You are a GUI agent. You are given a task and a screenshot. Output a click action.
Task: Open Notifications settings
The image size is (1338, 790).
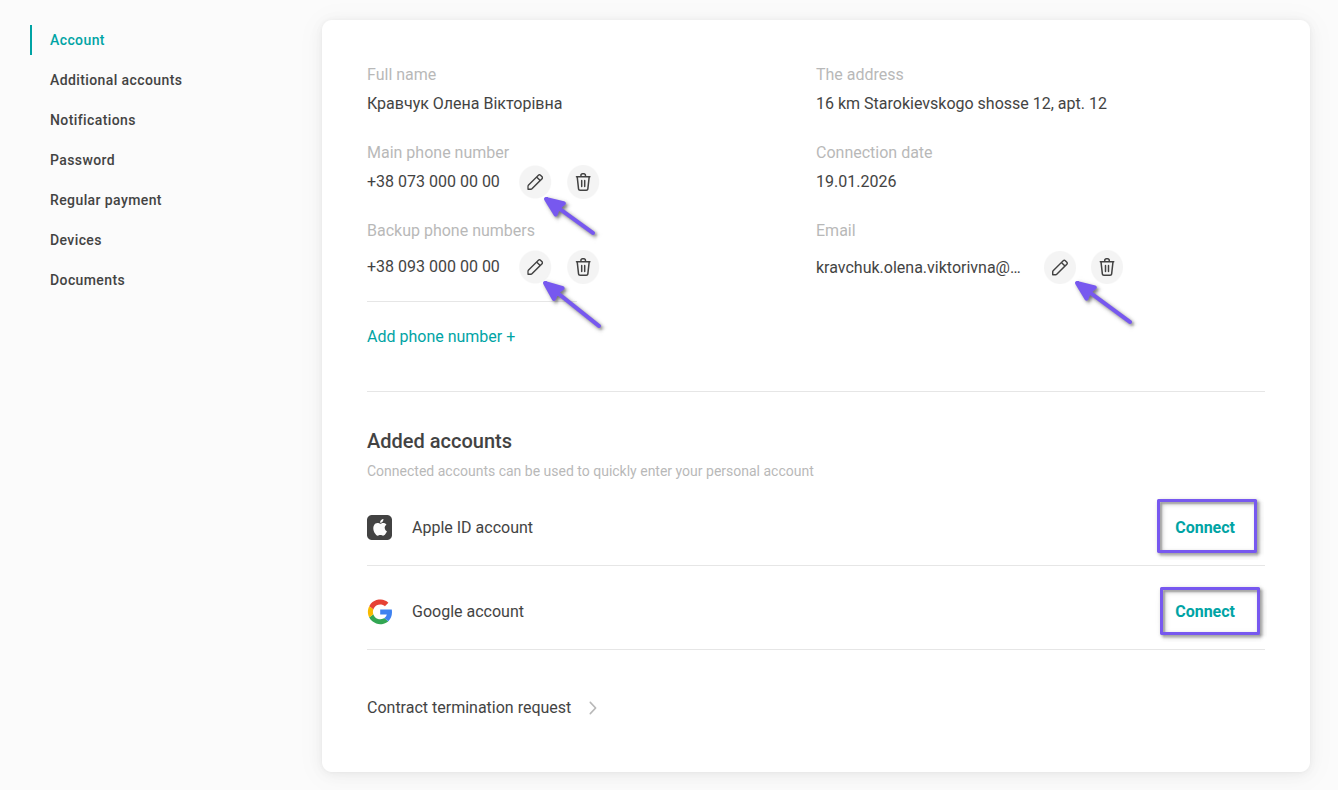[x=92, y=120]
